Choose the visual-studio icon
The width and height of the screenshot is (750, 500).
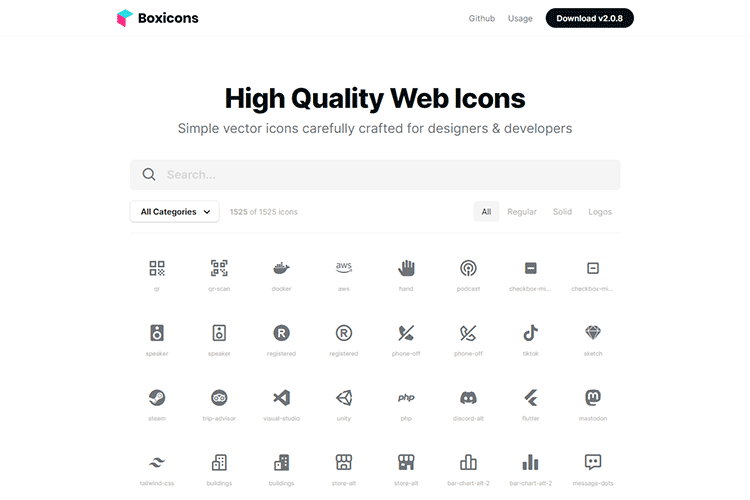[281, 398]
